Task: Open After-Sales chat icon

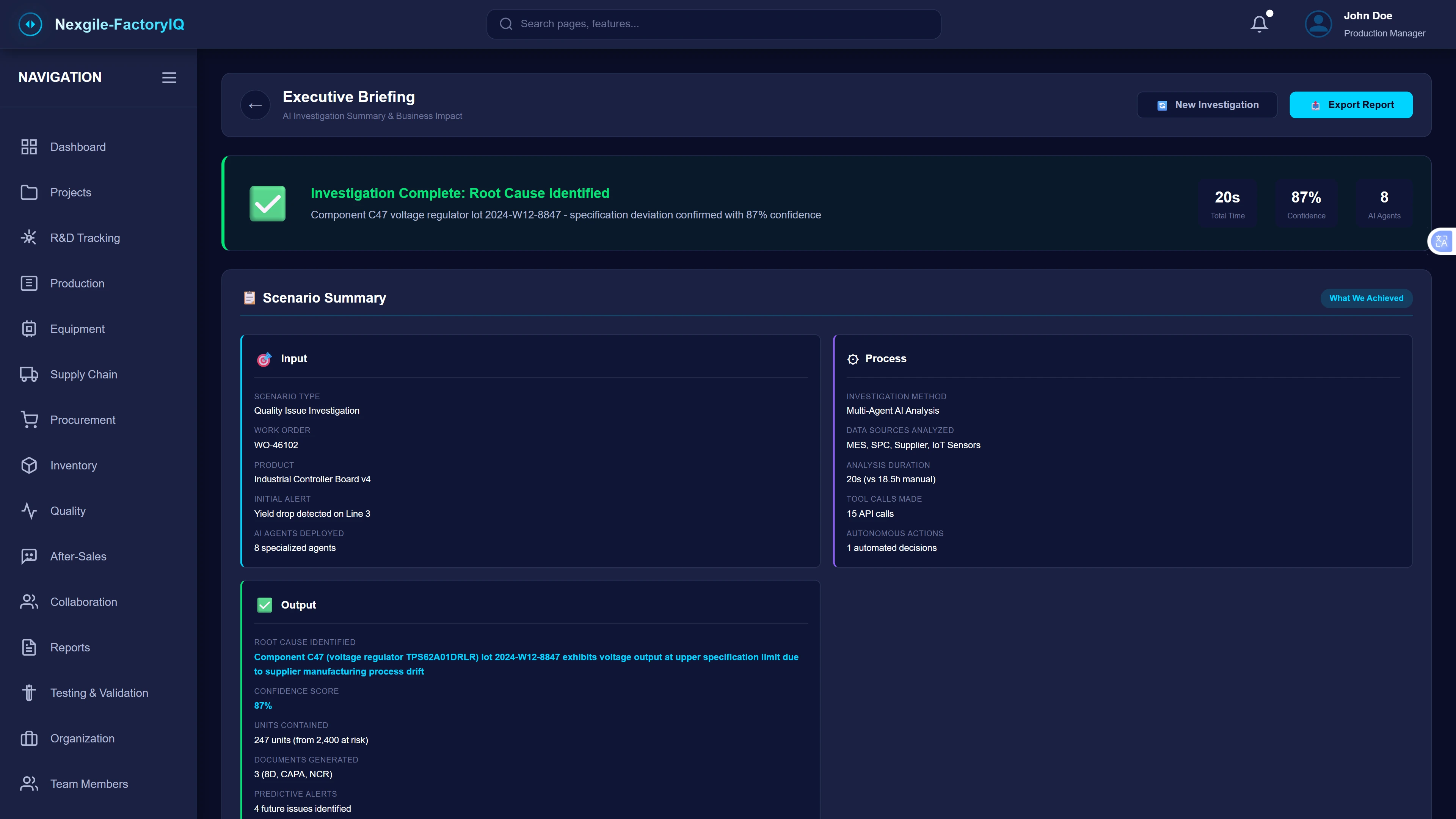Action: click(x=30, y=556)
